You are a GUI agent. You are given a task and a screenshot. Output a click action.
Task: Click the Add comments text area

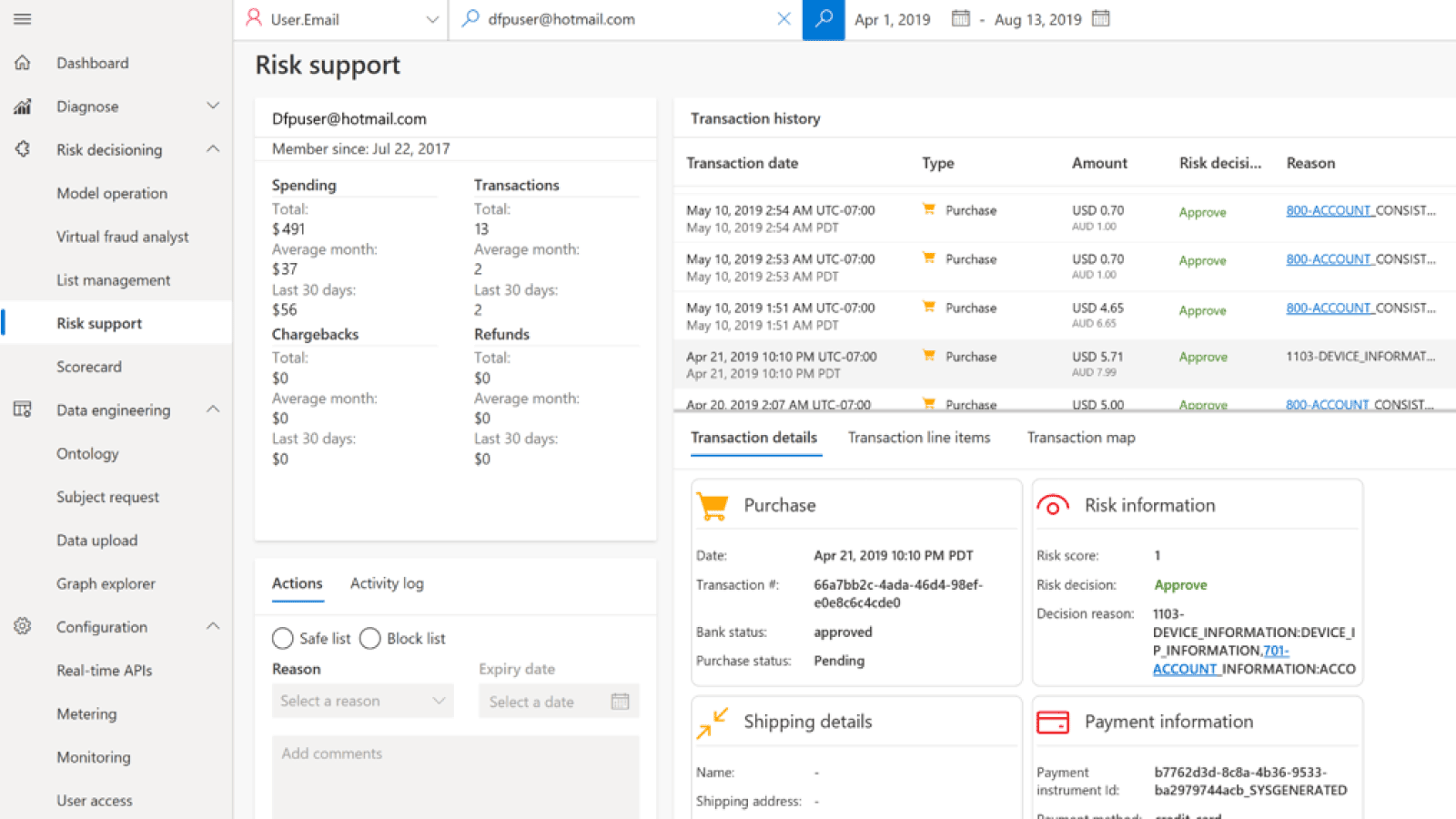click(455, 777)
